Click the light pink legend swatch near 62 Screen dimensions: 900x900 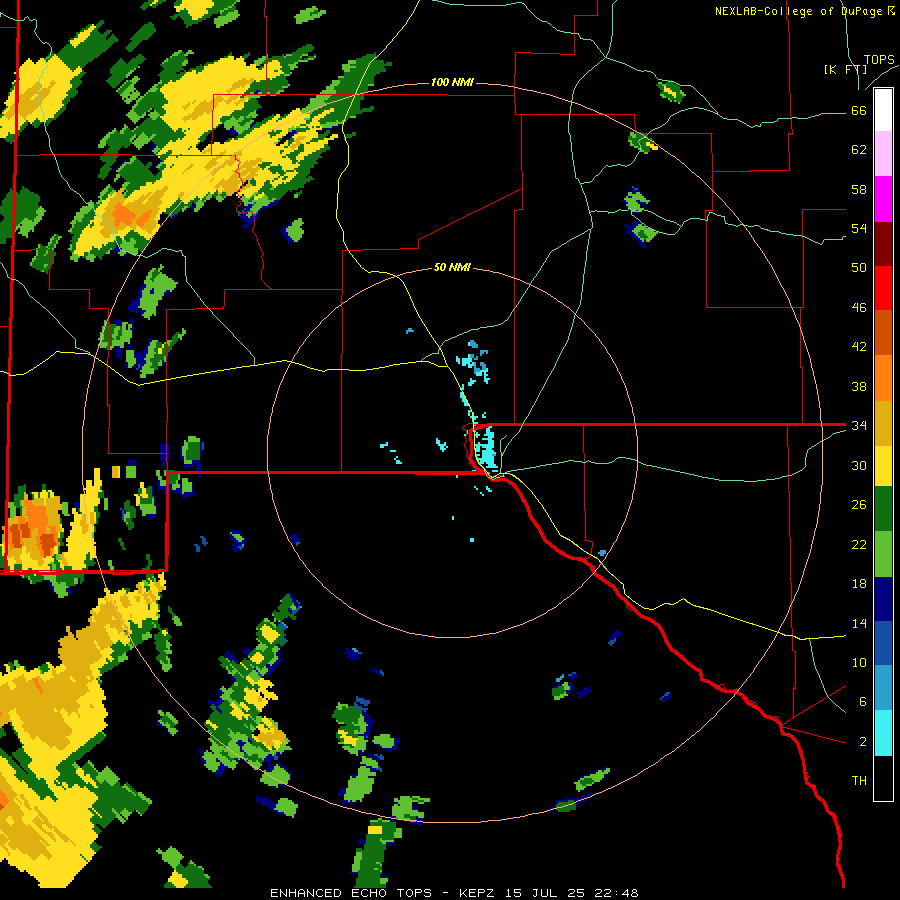(883, 153)
